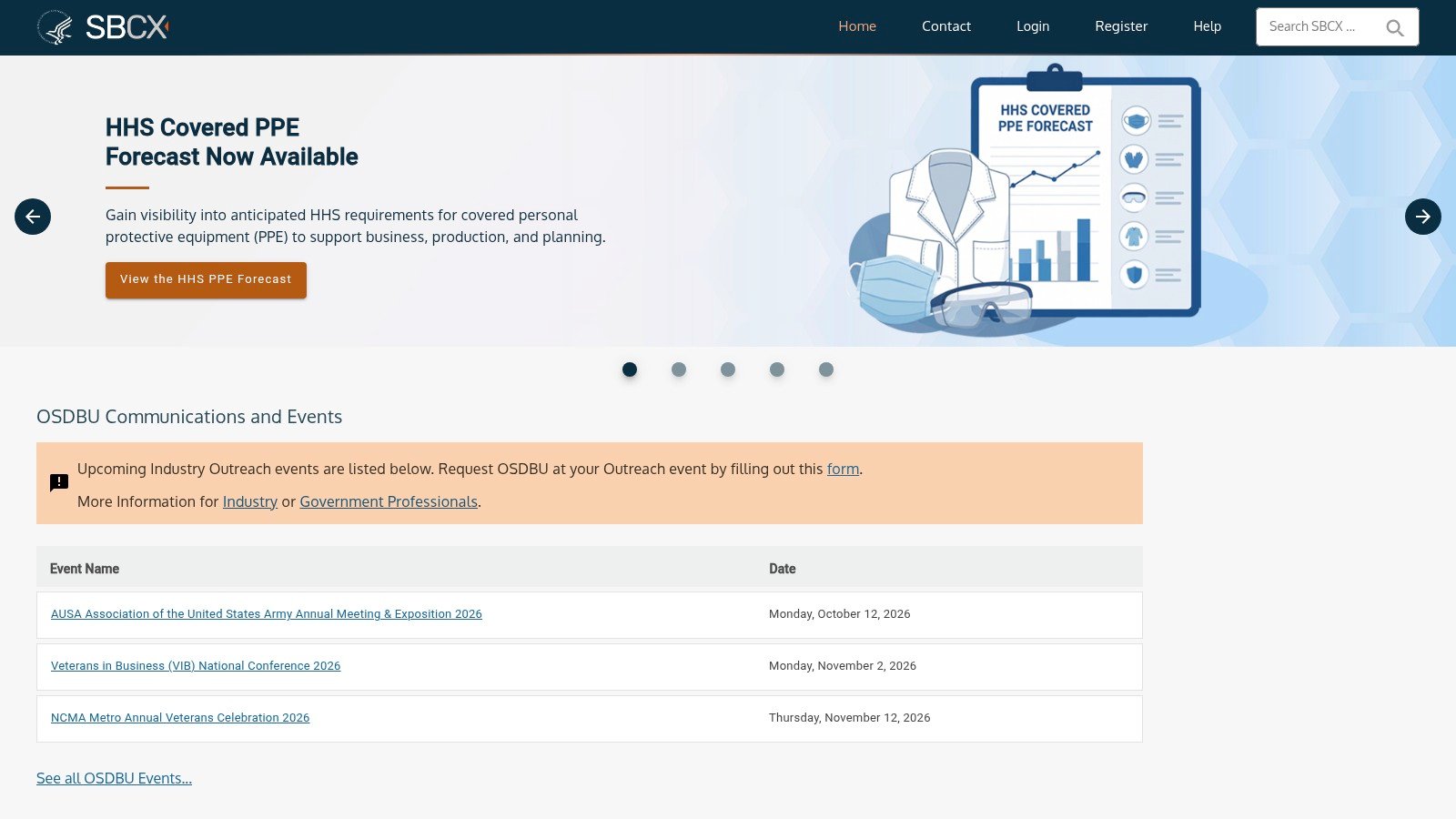The width and height of the screenshot is (1456, 819).
Task: Advance to next carousel slide arrow
Action: tap(1423, 217)
